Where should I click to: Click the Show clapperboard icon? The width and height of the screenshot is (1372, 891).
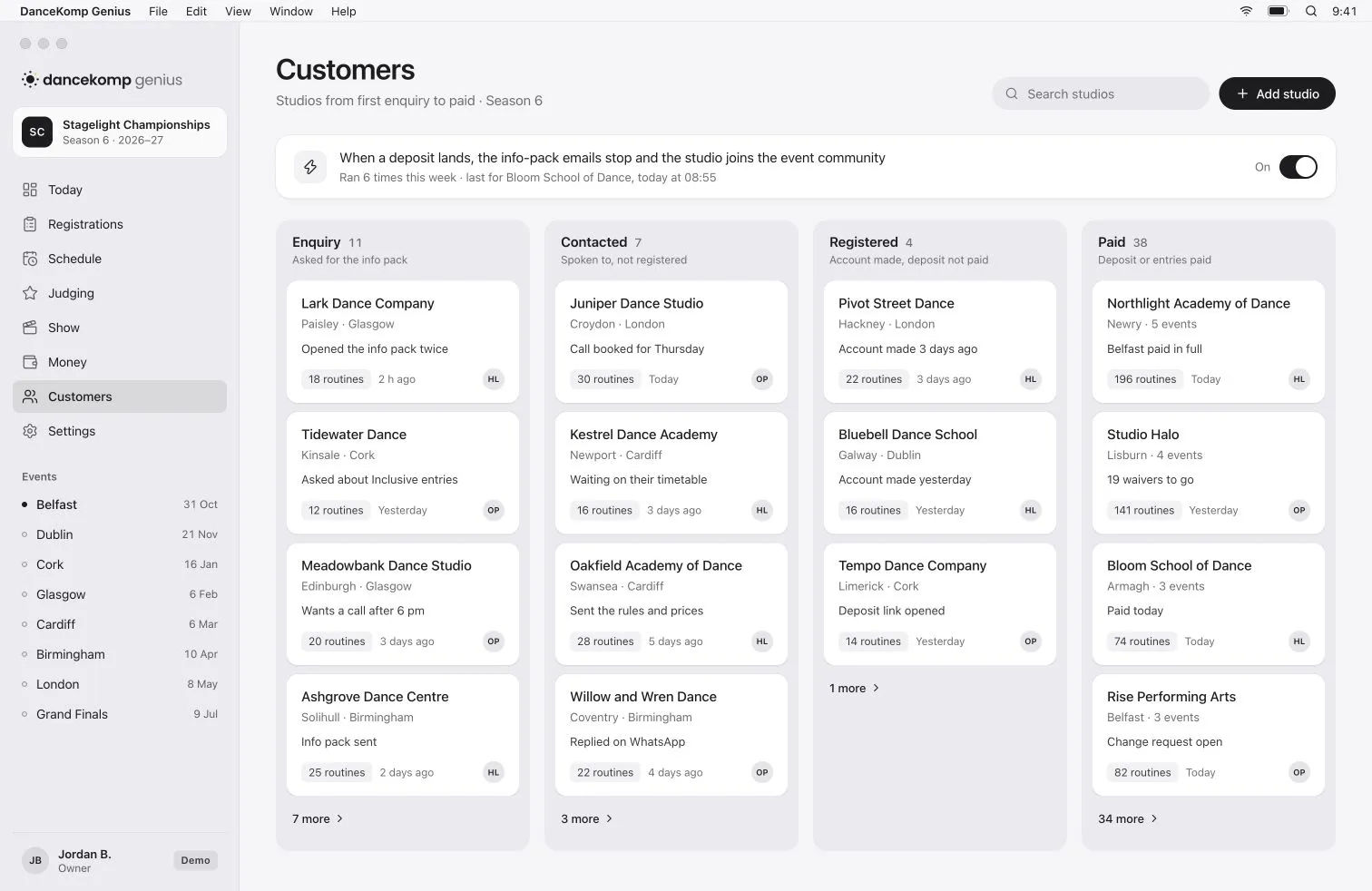click(30, 328)
